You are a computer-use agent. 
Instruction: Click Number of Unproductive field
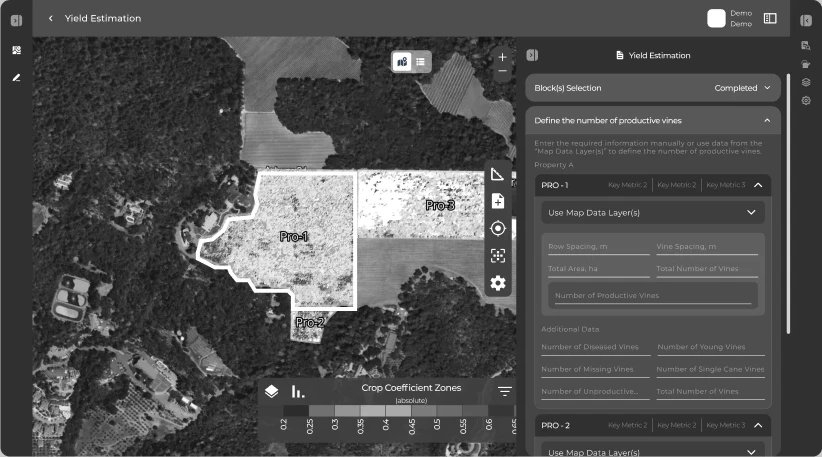pos(596,392)
